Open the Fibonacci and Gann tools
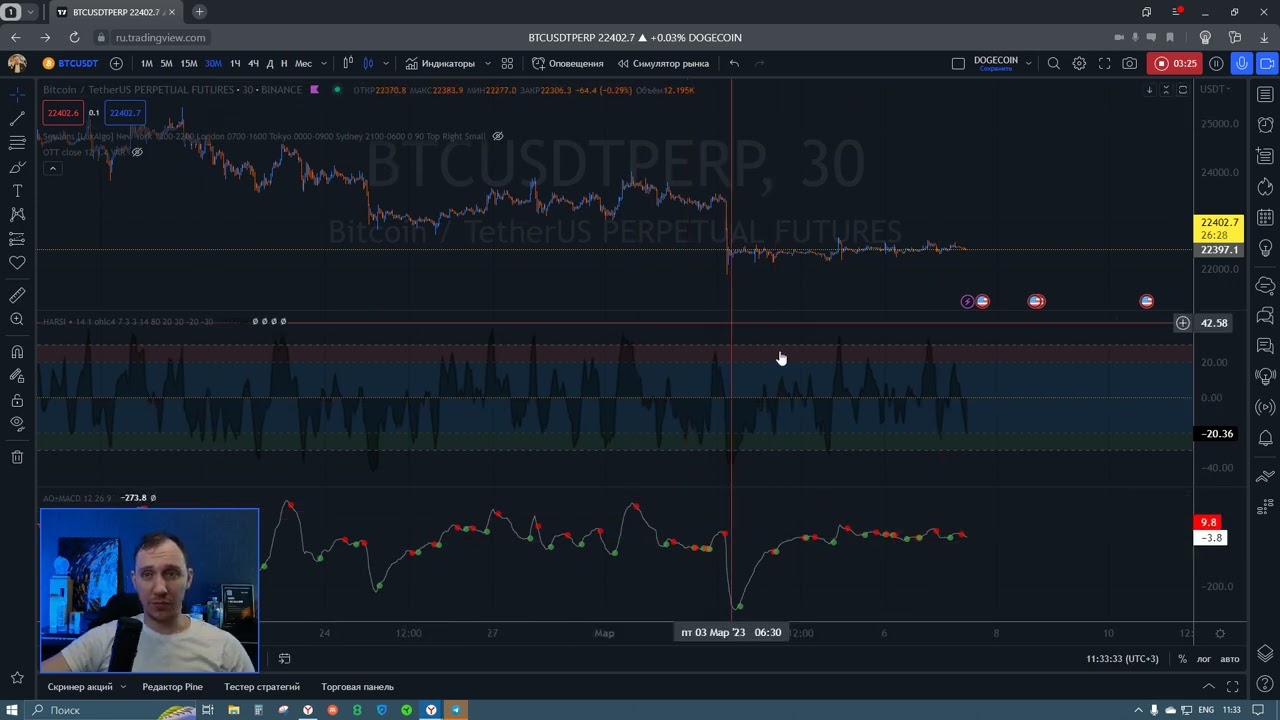This screenshot has height=720, width=1280. click(17, 142)
